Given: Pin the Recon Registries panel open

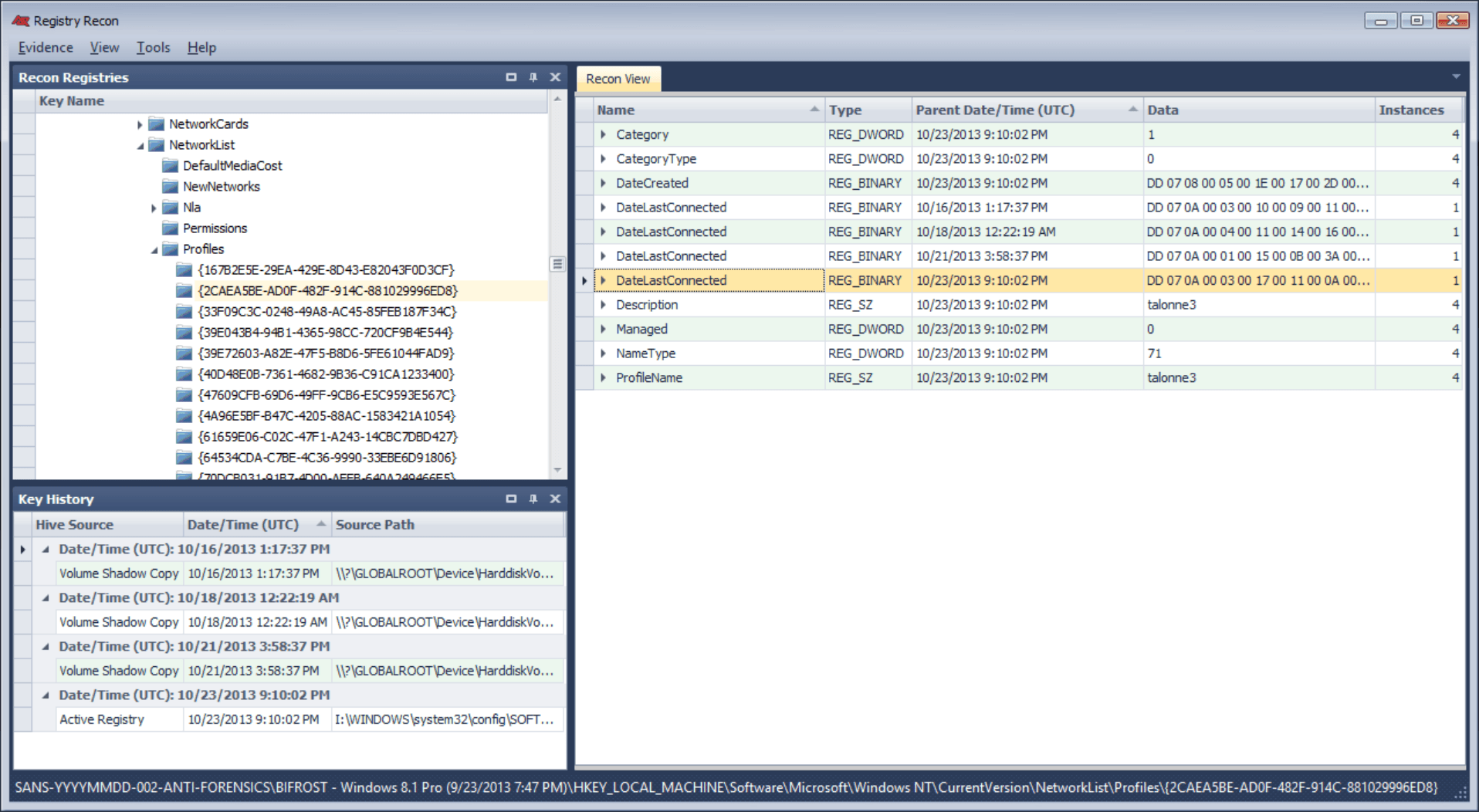Looking at the screenshot, I should (x=533, y=77).
